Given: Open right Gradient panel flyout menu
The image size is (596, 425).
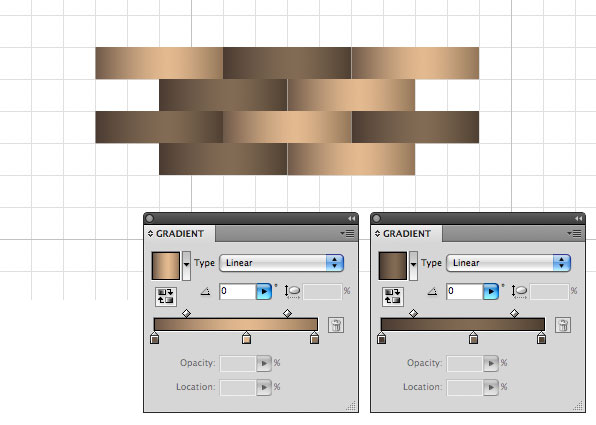Looking at the screenshot, I should coord(574,233).
